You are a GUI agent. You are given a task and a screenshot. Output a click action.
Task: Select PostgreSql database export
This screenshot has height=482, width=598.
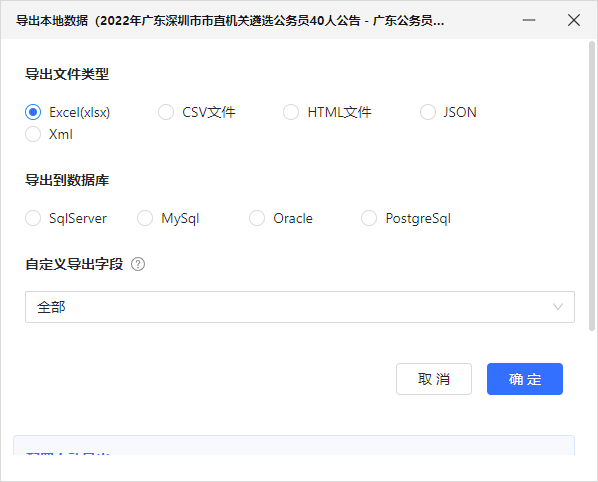click(x=369, y=218)
